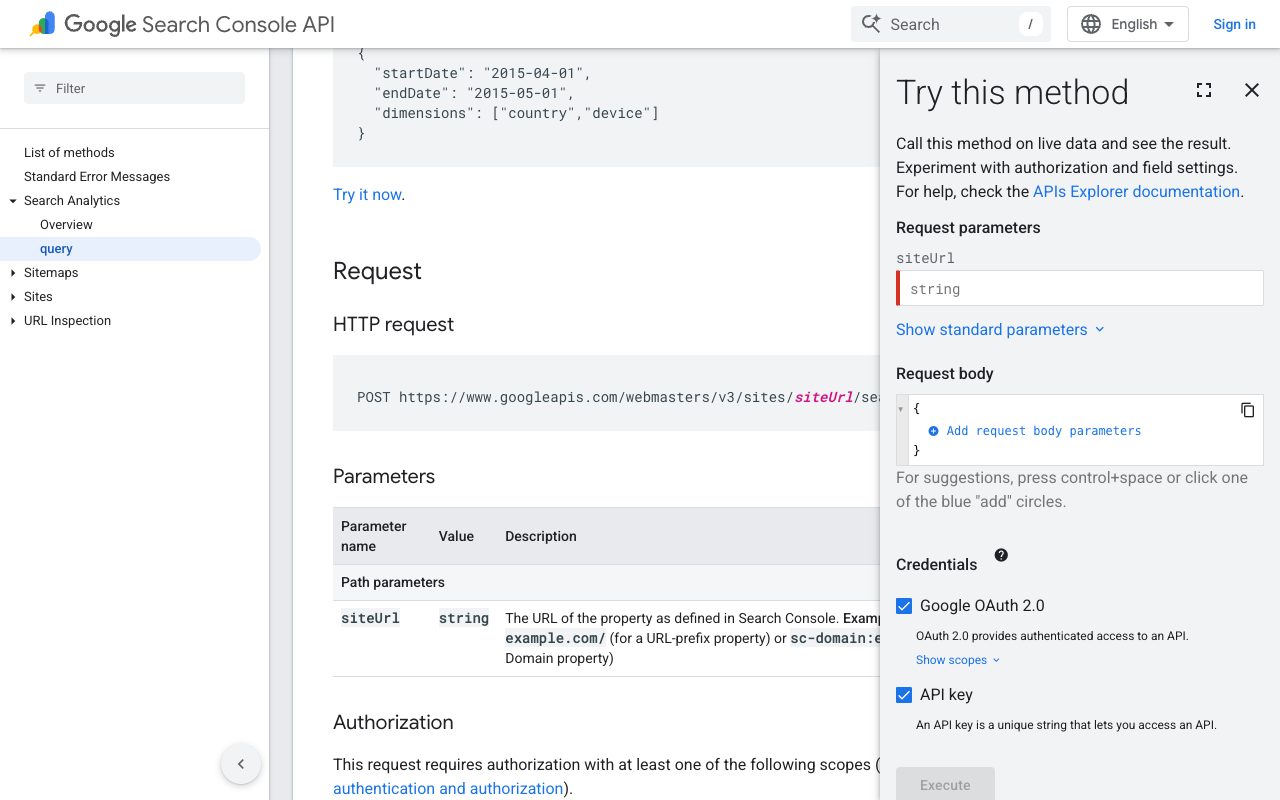Click the filter icon in sidebar

point(40,88)
